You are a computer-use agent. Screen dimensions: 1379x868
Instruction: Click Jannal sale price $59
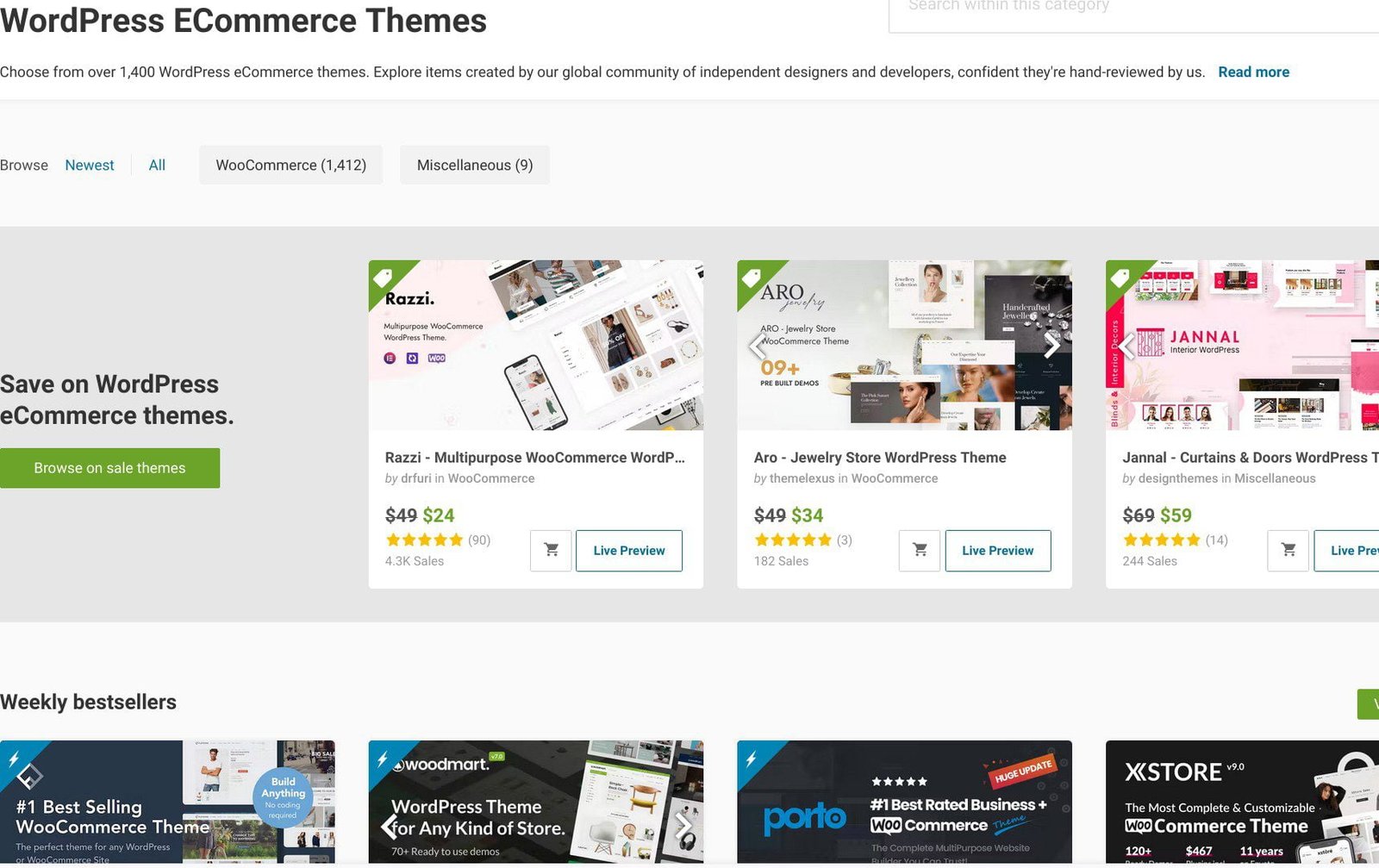1176,515
